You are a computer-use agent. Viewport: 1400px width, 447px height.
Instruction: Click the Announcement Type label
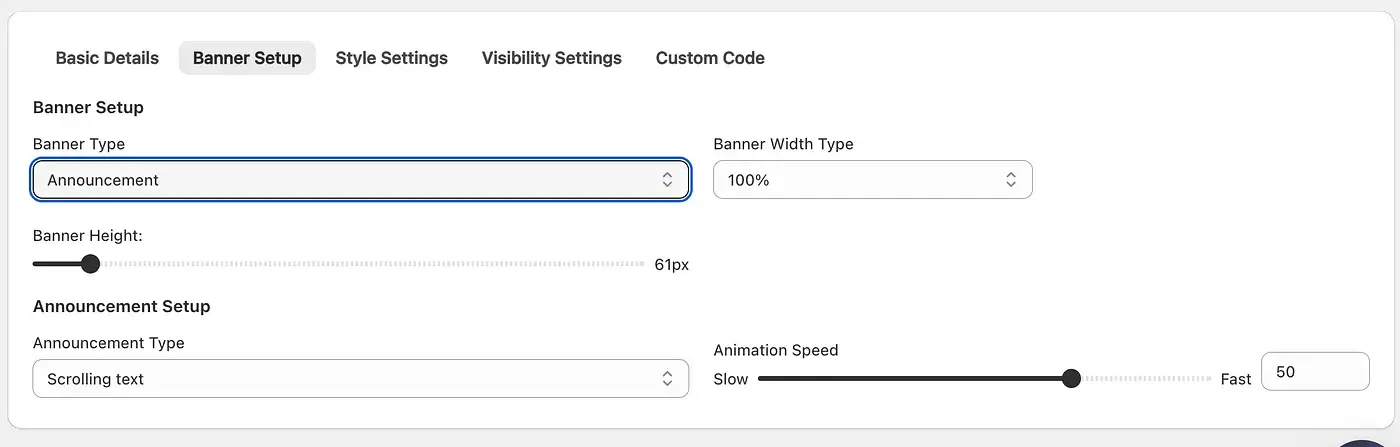click(109, 343)
